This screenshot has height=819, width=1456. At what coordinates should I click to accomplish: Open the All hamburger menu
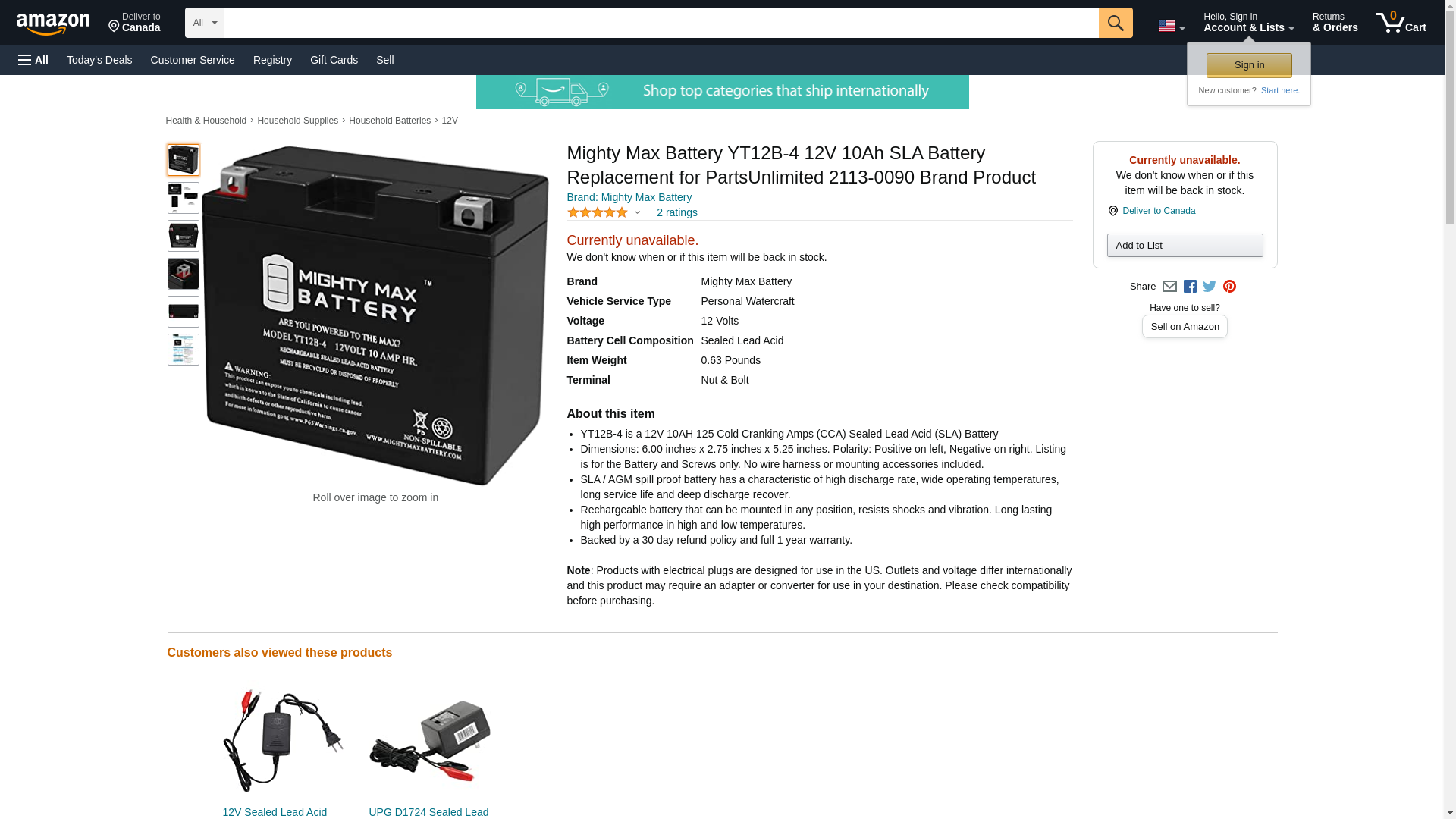(x=33, y=60)
